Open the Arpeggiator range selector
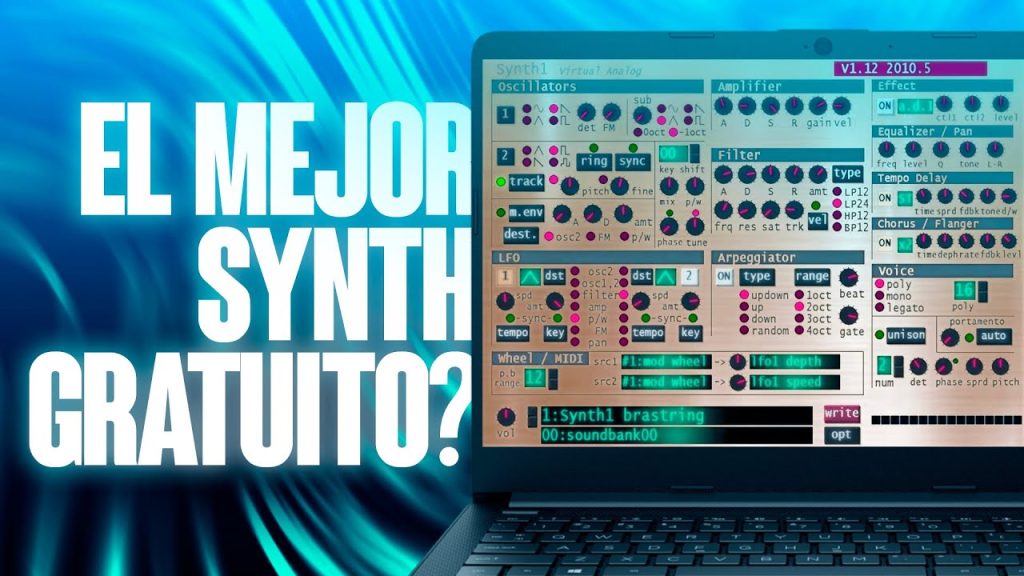The height and width of the screenshot is (576, 1024). click(x=812, y=276)
